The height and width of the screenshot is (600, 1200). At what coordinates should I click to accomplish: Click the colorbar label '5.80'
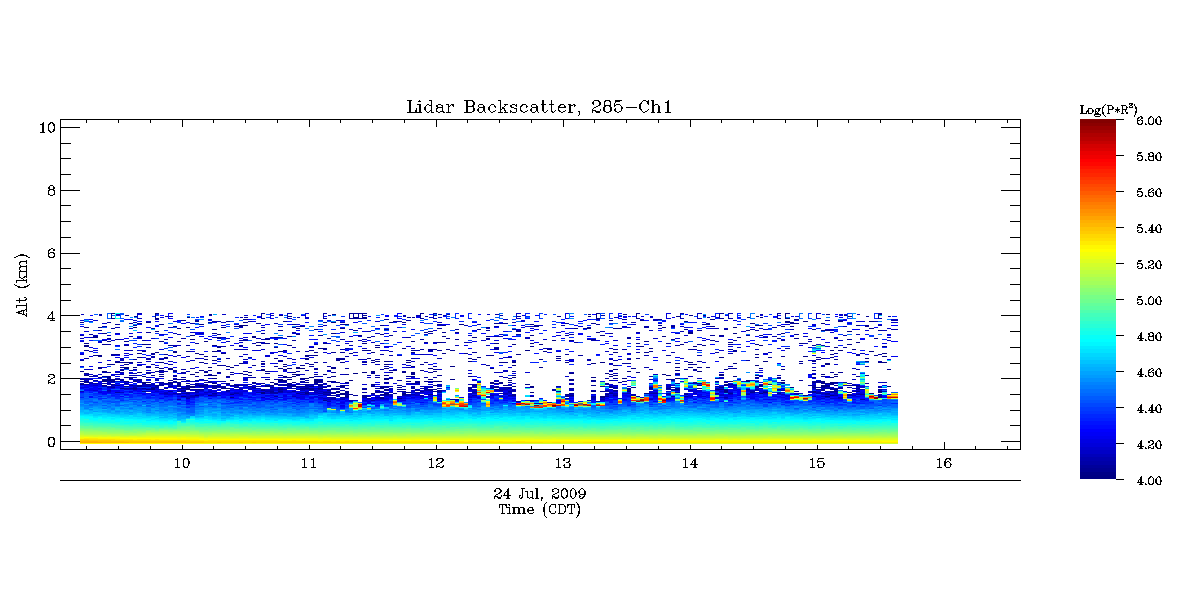coord(1149,157)
